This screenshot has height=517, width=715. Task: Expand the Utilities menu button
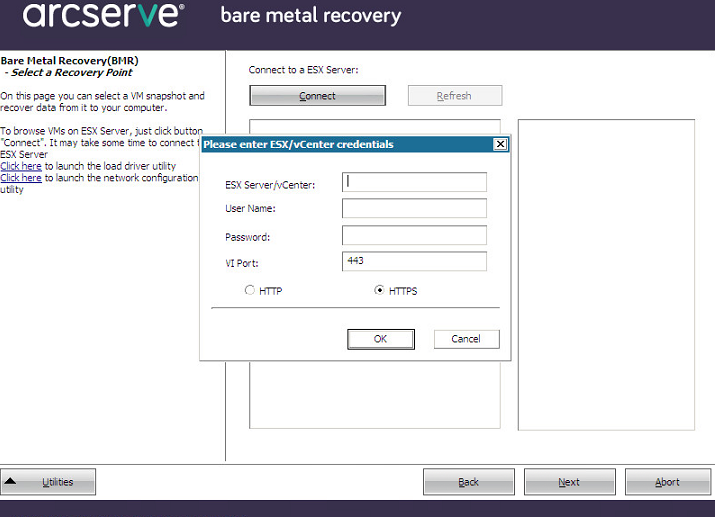pos(48,482)
